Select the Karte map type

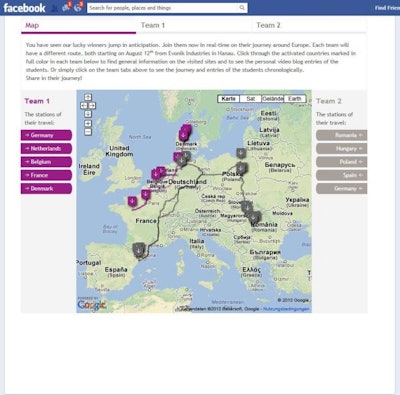point(229,99)
